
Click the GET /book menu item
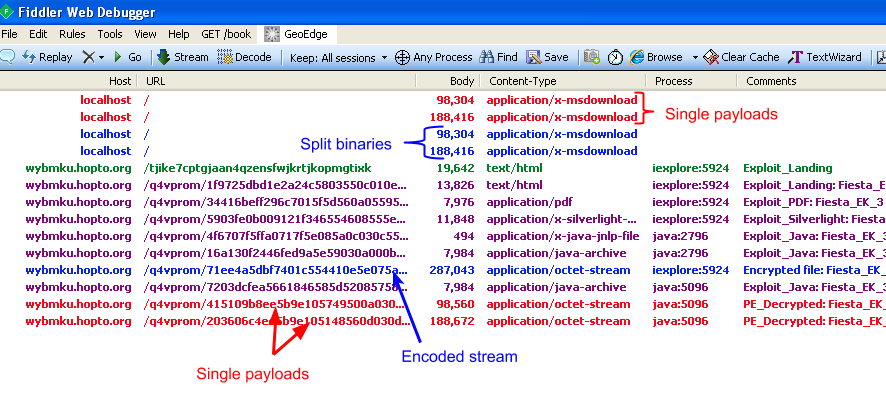click(x=226, y=34)
